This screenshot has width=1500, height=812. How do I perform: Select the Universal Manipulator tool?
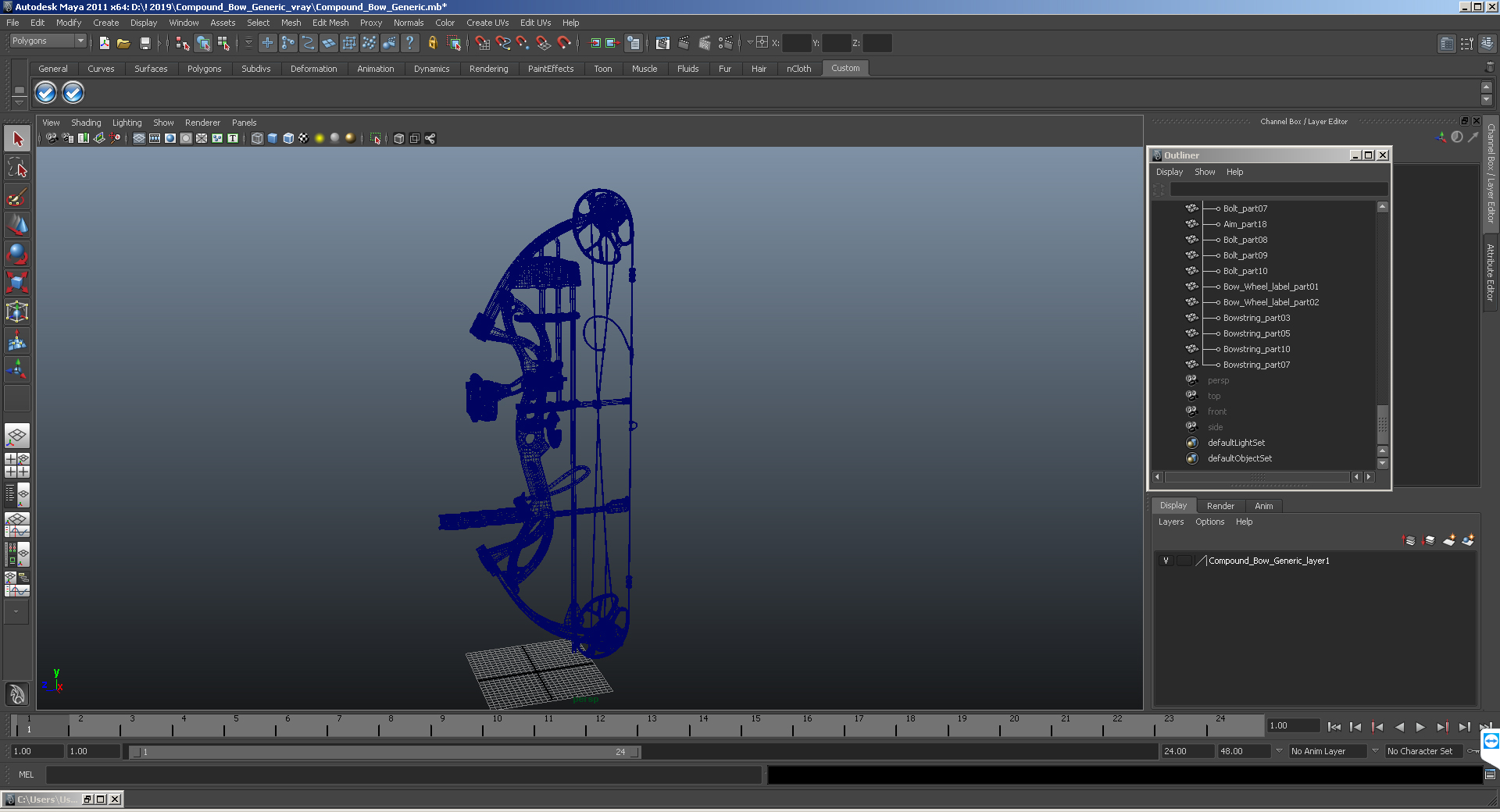17,312
